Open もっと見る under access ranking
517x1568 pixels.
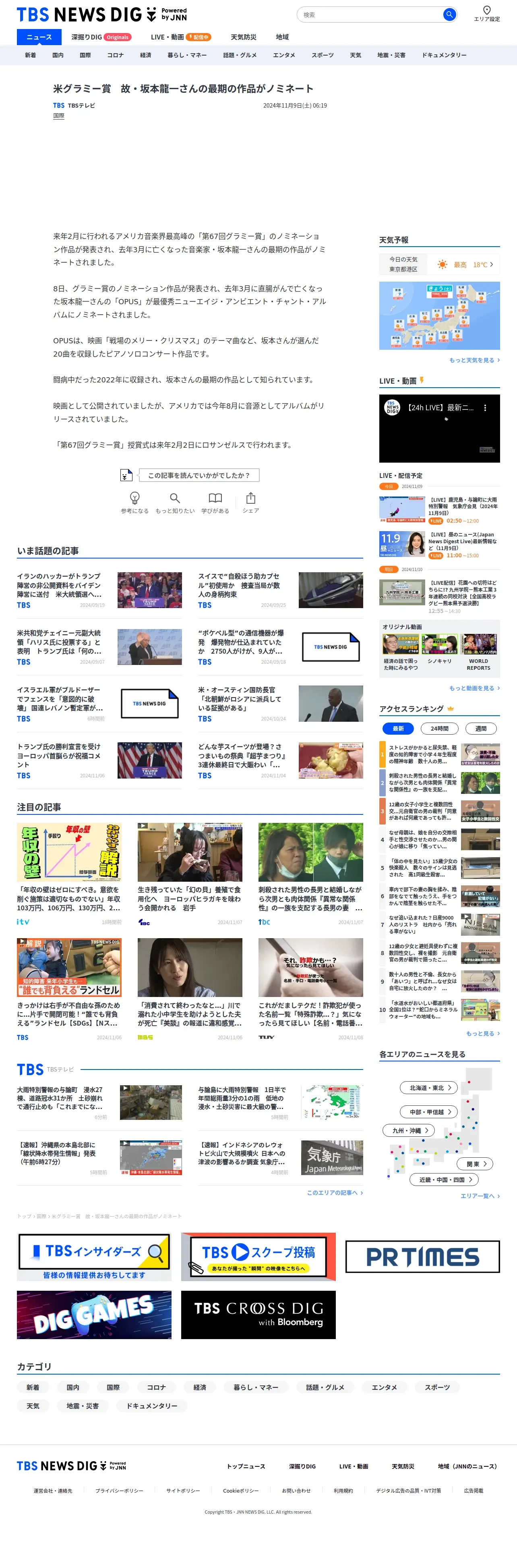coord(483,1034)
